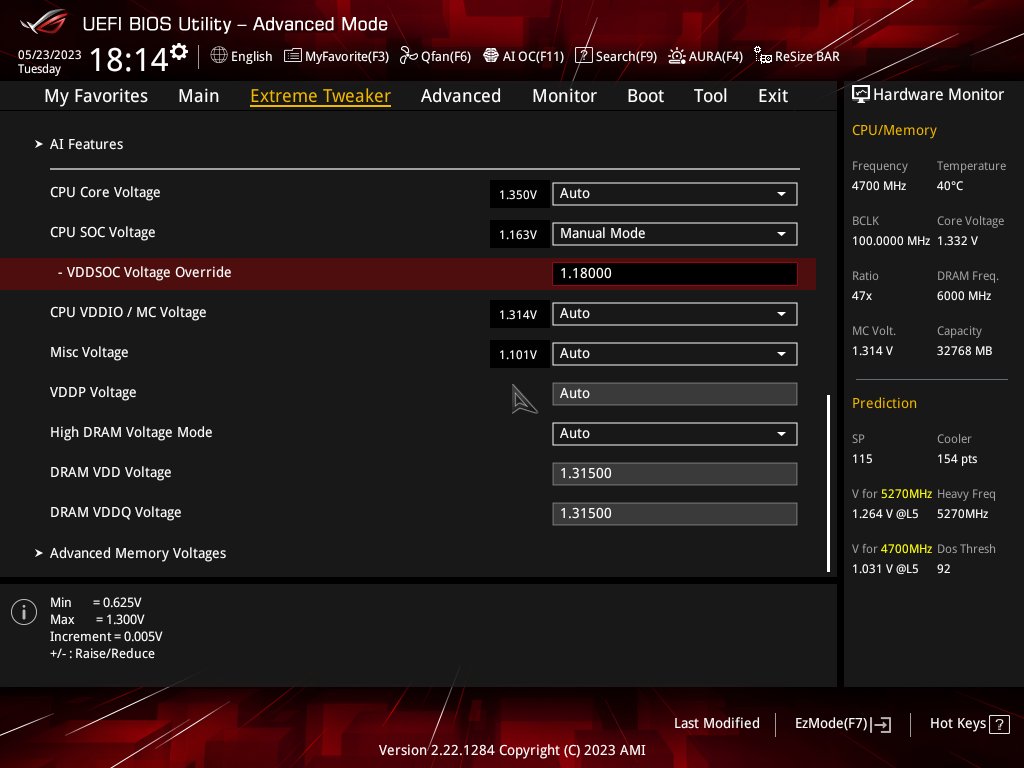Open Misc Voltage dropdown
1024x768 pixels.
pos(674,354)
